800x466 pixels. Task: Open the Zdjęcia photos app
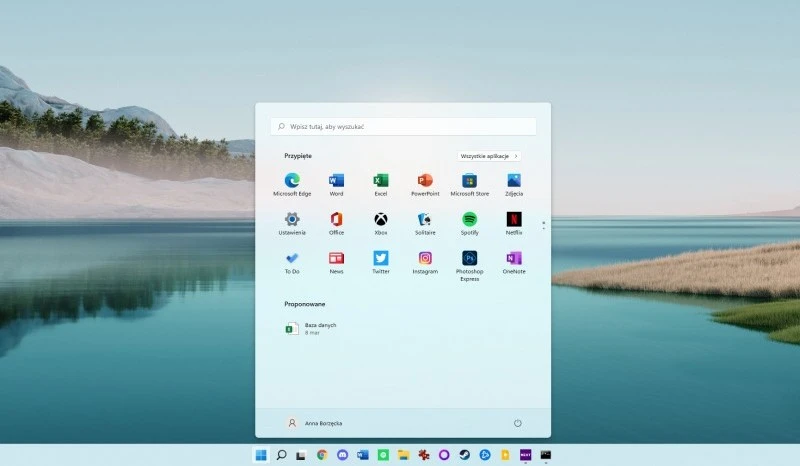point(514,184)
